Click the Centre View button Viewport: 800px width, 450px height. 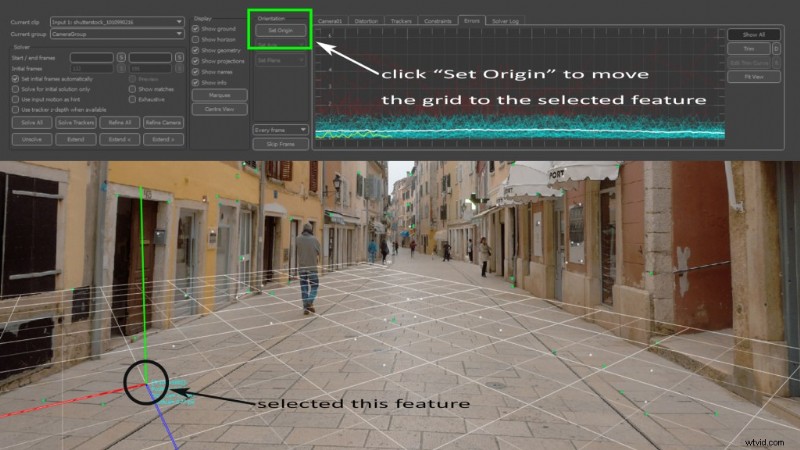[x=219, y=109]
